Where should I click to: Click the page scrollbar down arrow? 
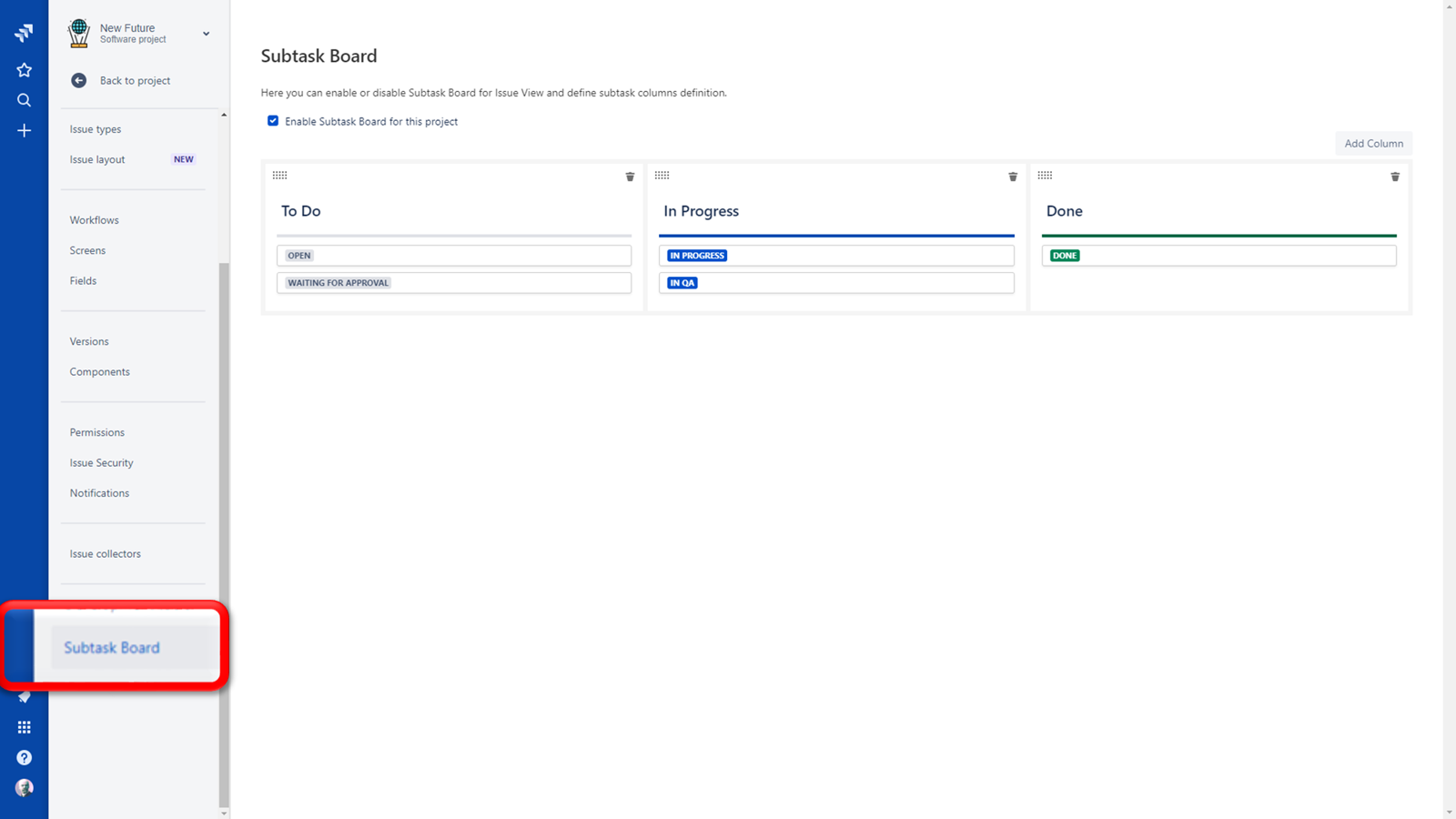coord(1450,812)
